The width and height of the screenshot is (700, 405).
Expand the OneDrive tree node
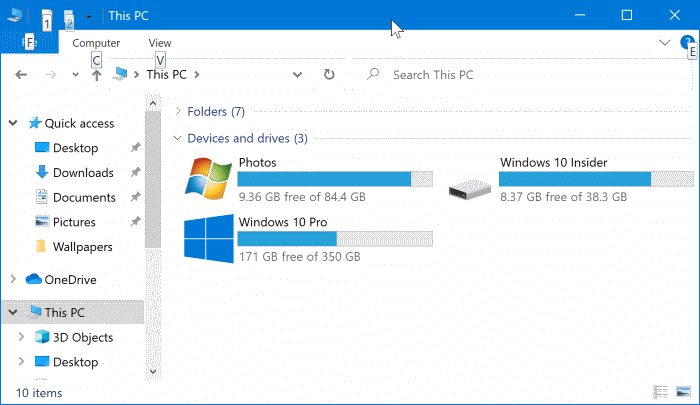click(x=13, y=279)
